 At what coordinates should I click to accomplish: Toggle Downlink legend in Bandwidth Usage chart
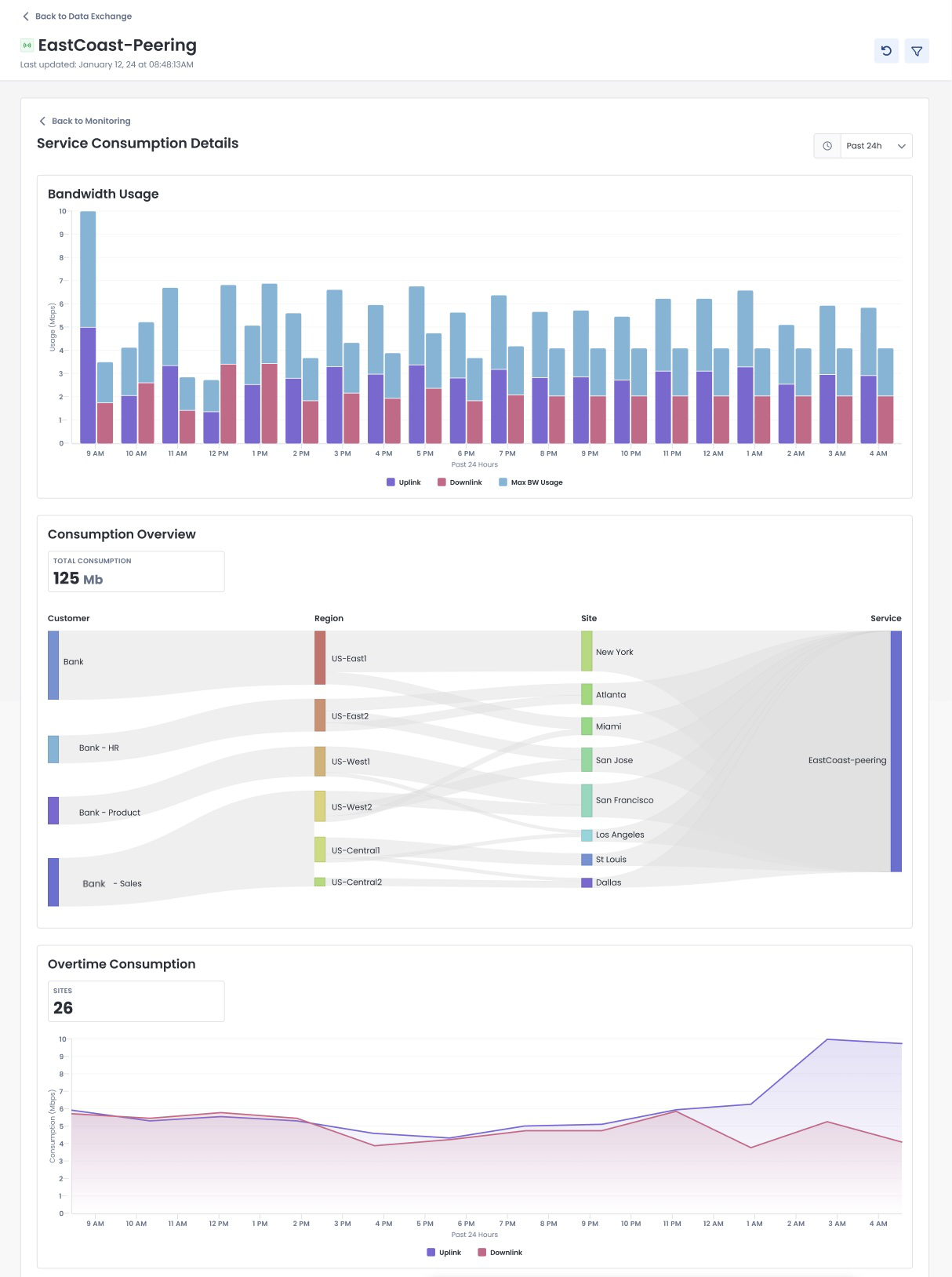[460, 482]
